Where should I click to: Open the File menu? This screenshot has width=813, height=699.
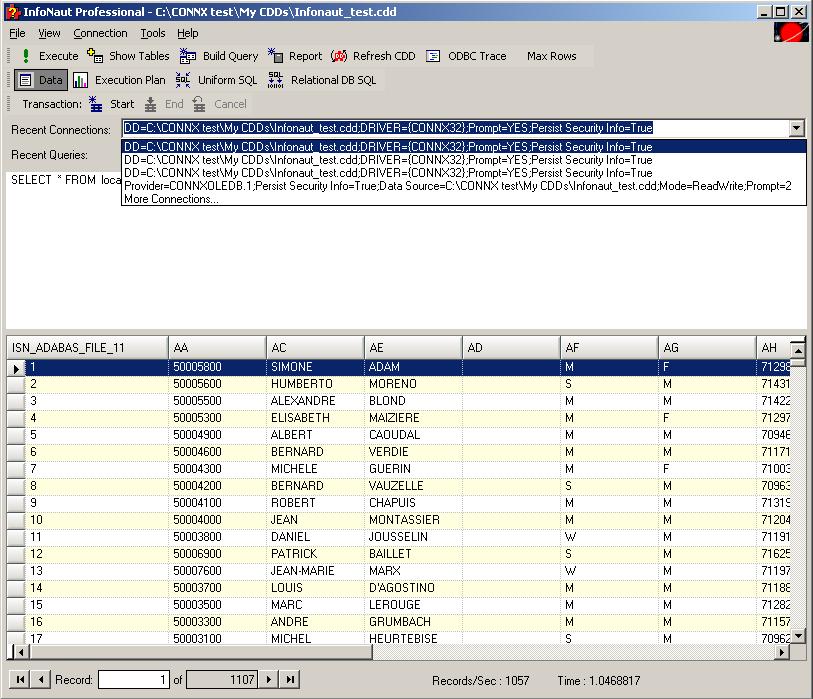tap(17, 33)
